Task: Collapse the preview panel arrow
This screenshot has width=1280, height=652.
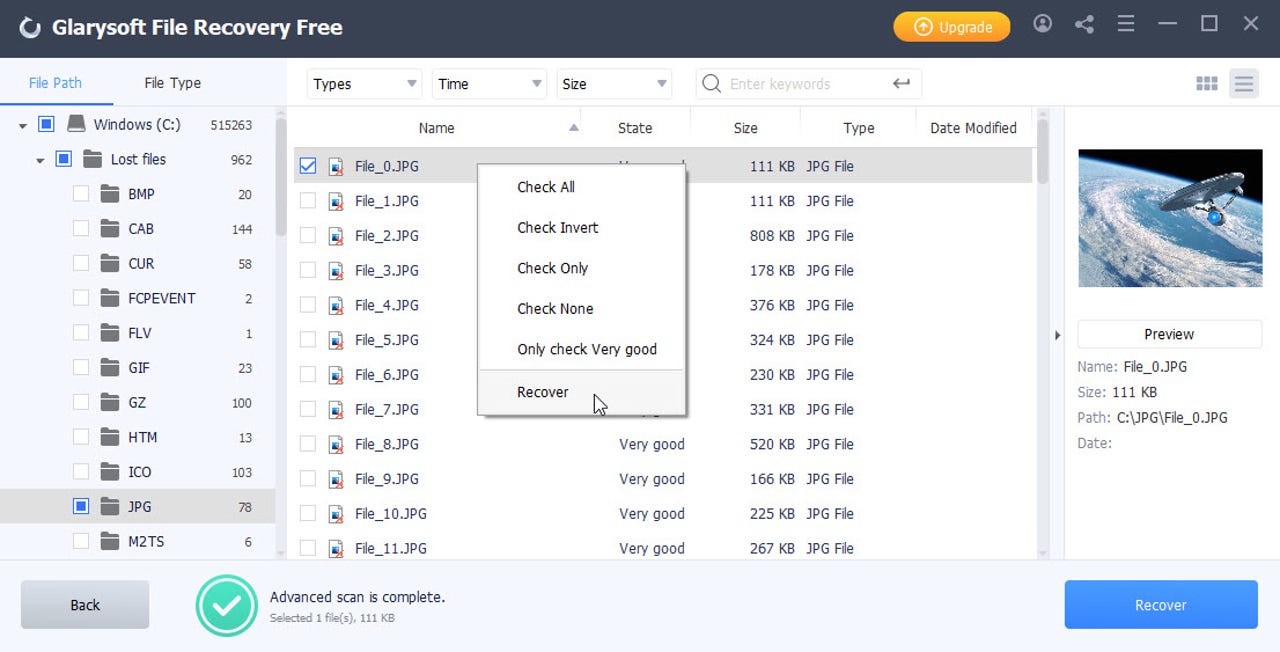Action: [1057, 335]
